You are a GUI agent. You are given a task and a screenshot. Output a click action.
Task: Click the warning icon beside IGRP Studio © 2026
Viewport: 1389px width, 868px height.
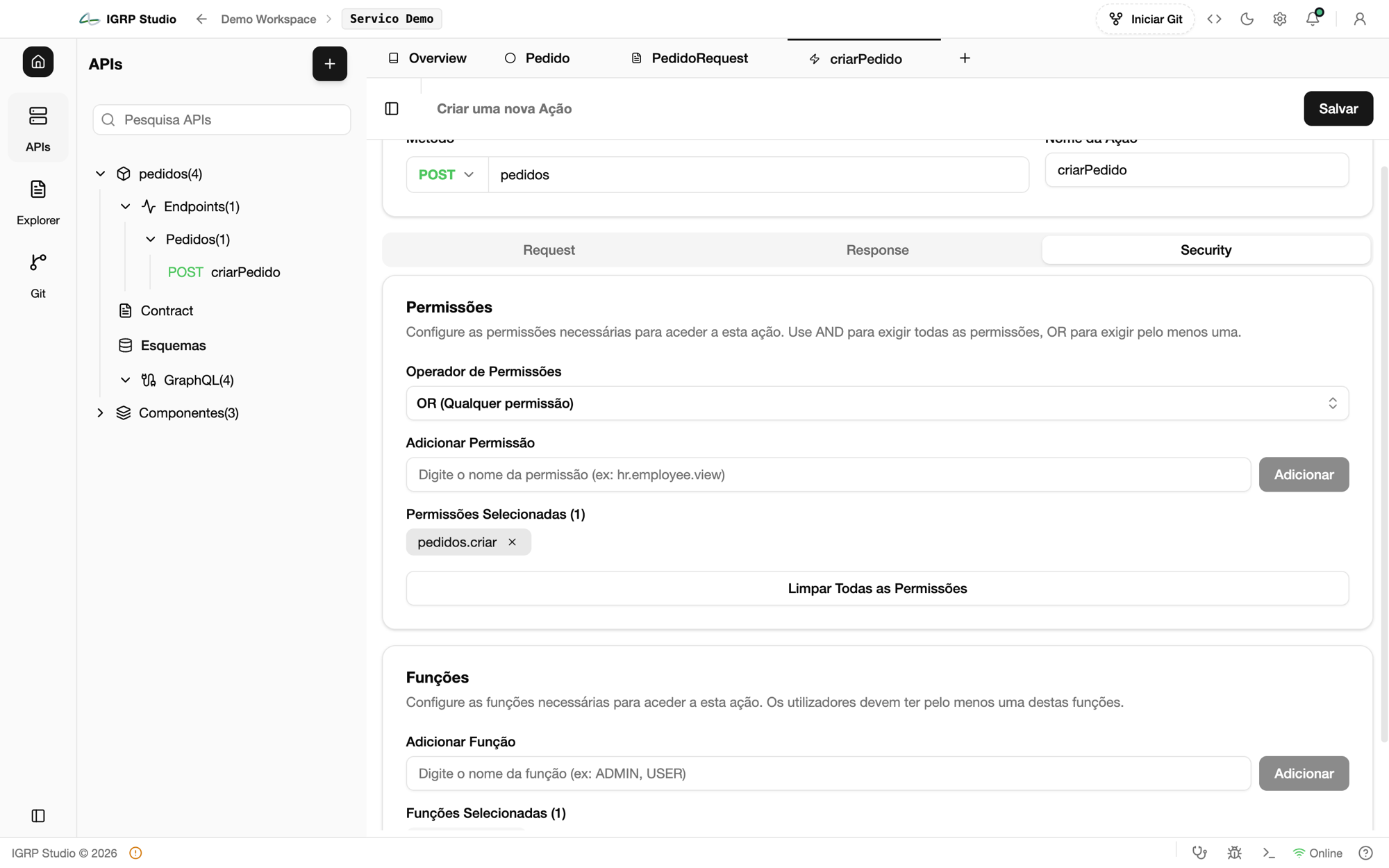[x=135, y=853]
